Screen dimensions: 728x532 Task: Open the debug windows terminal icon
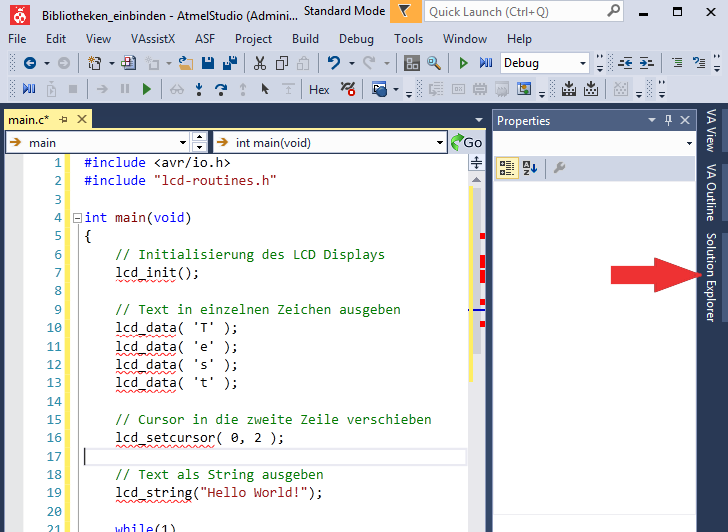pyautogui.click(x=379, y=89)
